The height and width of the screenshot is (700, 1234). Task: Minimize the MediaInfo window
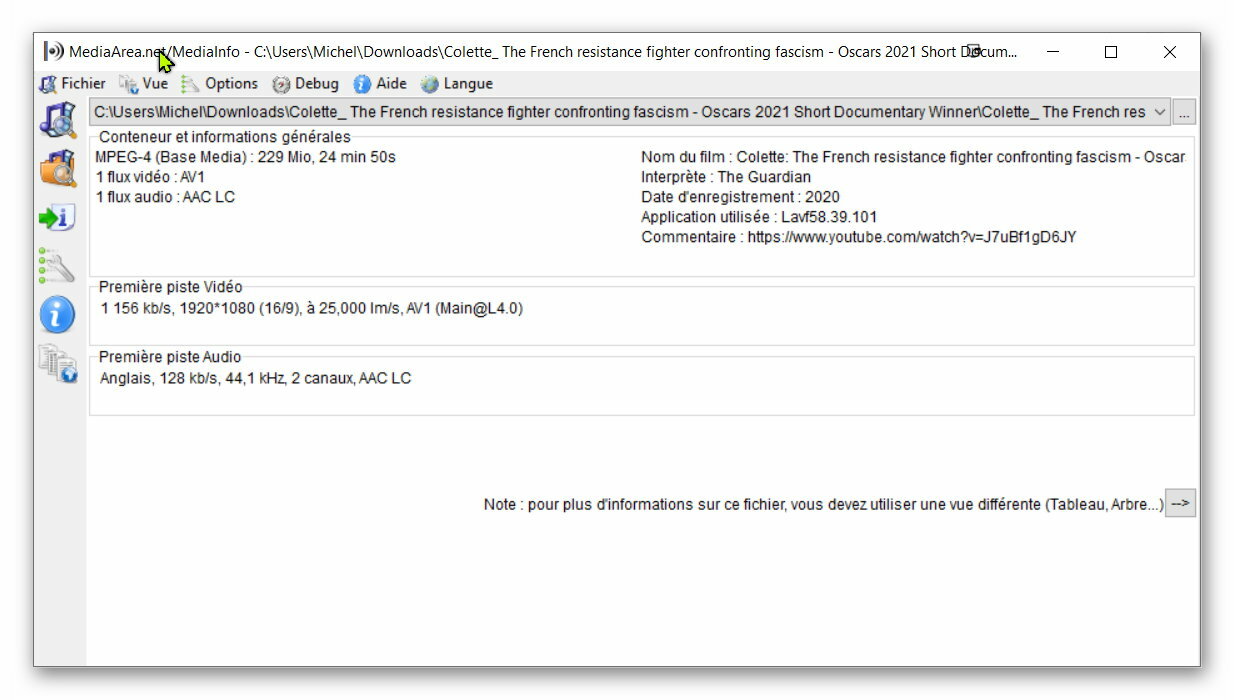tap(1052, 52)
